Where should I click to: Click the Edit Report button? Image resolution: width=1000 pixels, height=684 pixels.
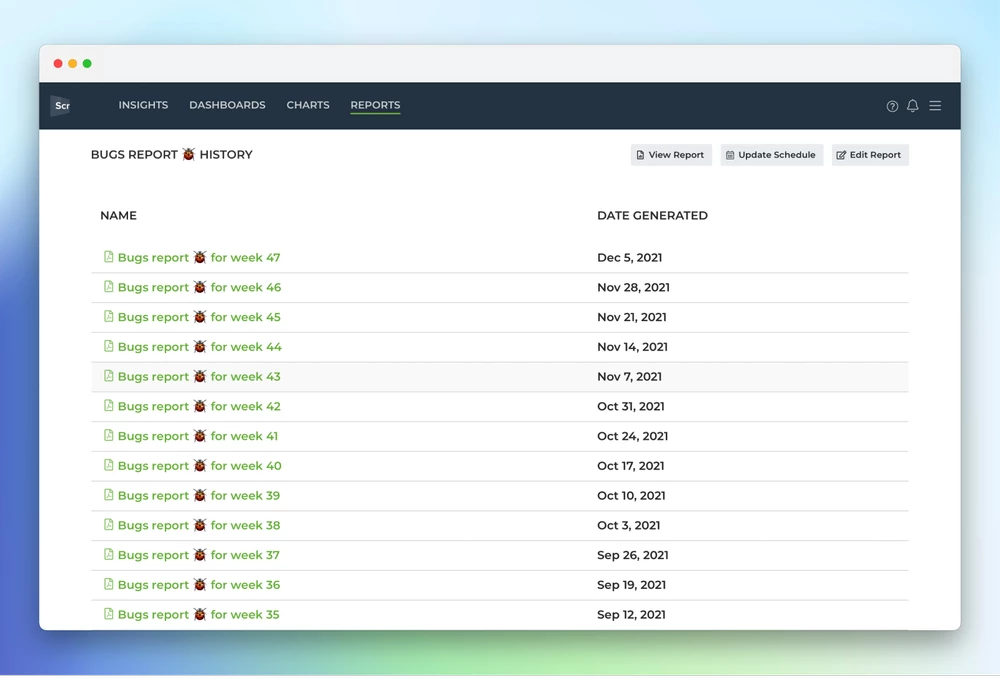[870, 155]
